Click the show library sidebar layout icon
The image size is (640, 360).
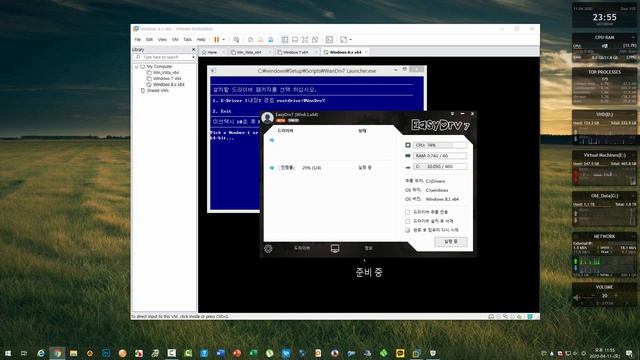(x=284, y=40)
